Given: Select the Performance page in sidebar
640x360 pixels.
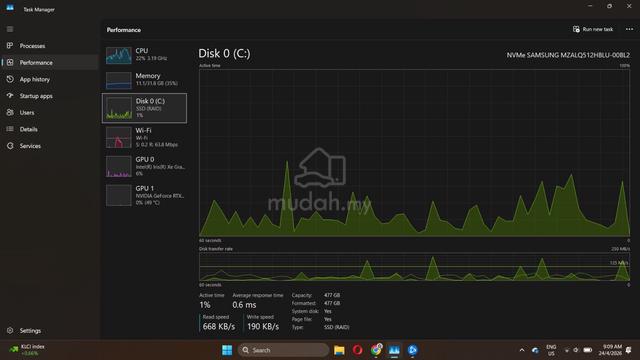Looking at the screenshot, I should 49,62.
